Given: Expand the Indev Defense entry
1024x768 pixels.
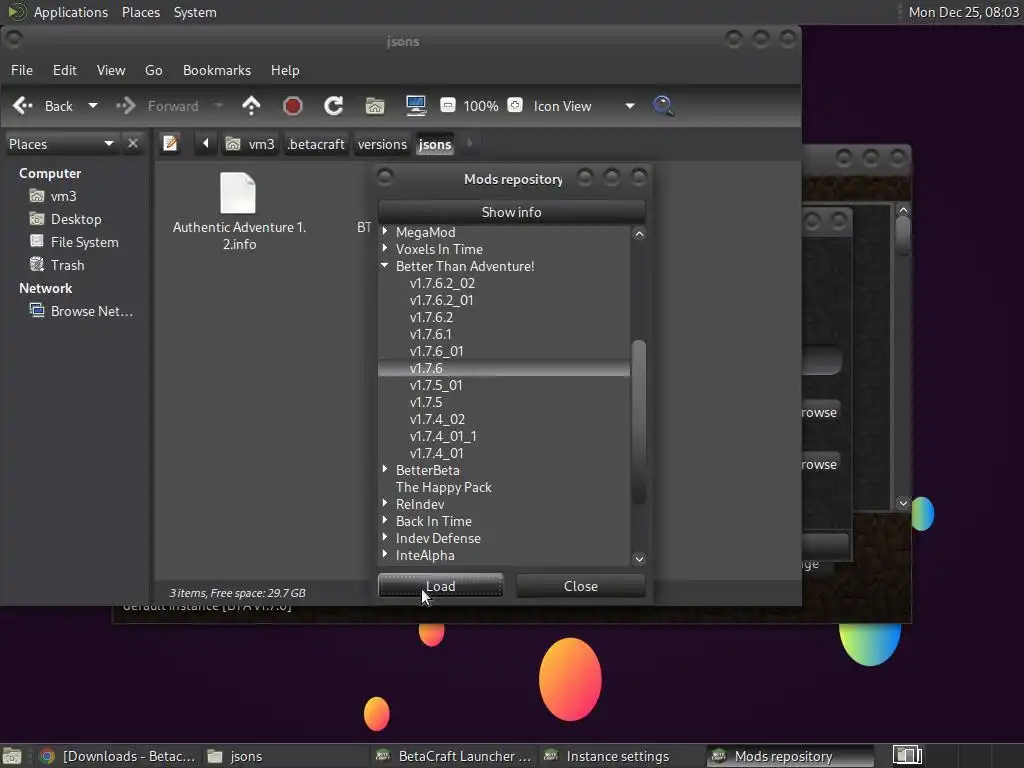Looking at the screenshot, I should [385, 537].
